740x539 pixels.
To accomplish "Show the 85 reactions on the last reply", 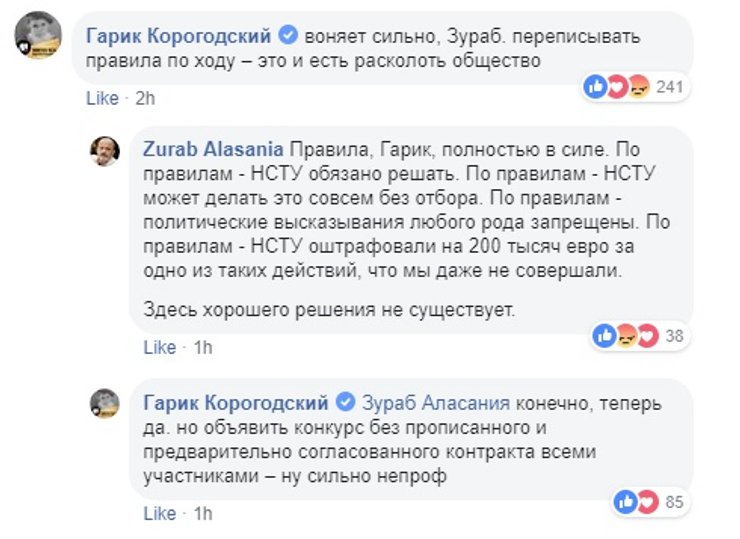I will click(x=673, y=501).
